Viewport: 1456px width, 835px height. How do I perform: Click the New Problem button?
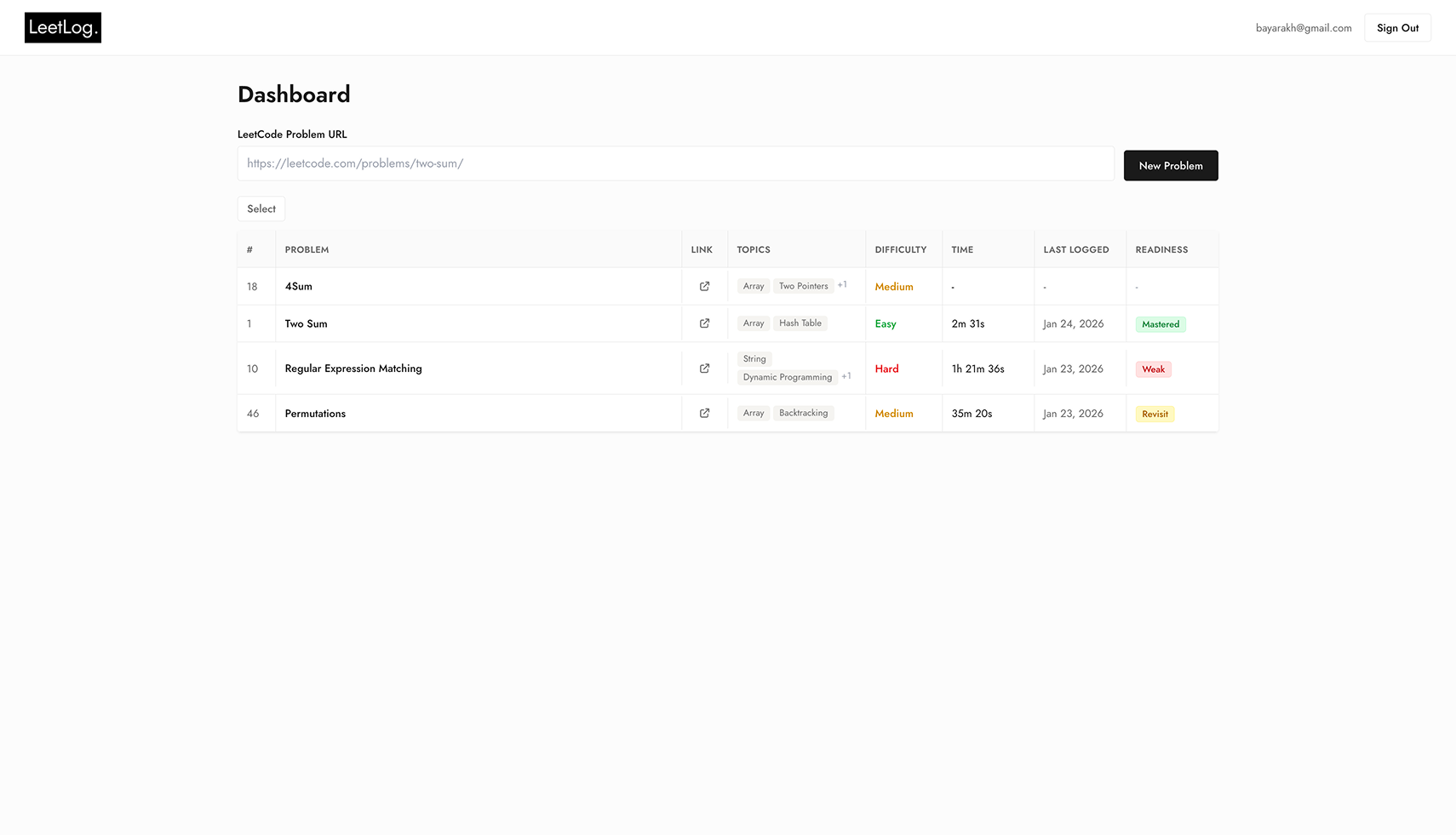(x=1170, y=165)
